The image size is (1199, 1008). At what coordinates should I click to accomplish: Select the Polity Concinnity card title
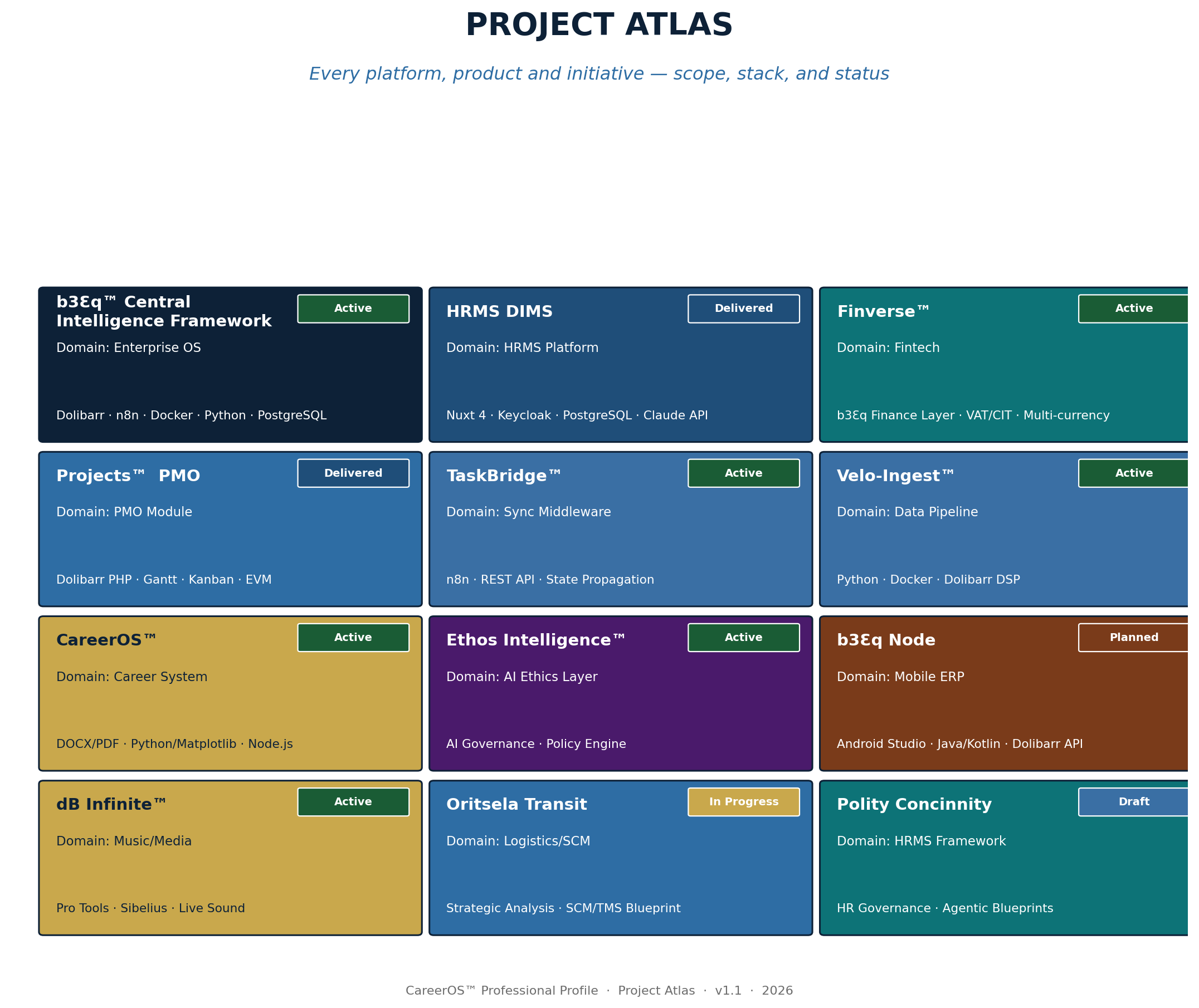coord(914,805)
